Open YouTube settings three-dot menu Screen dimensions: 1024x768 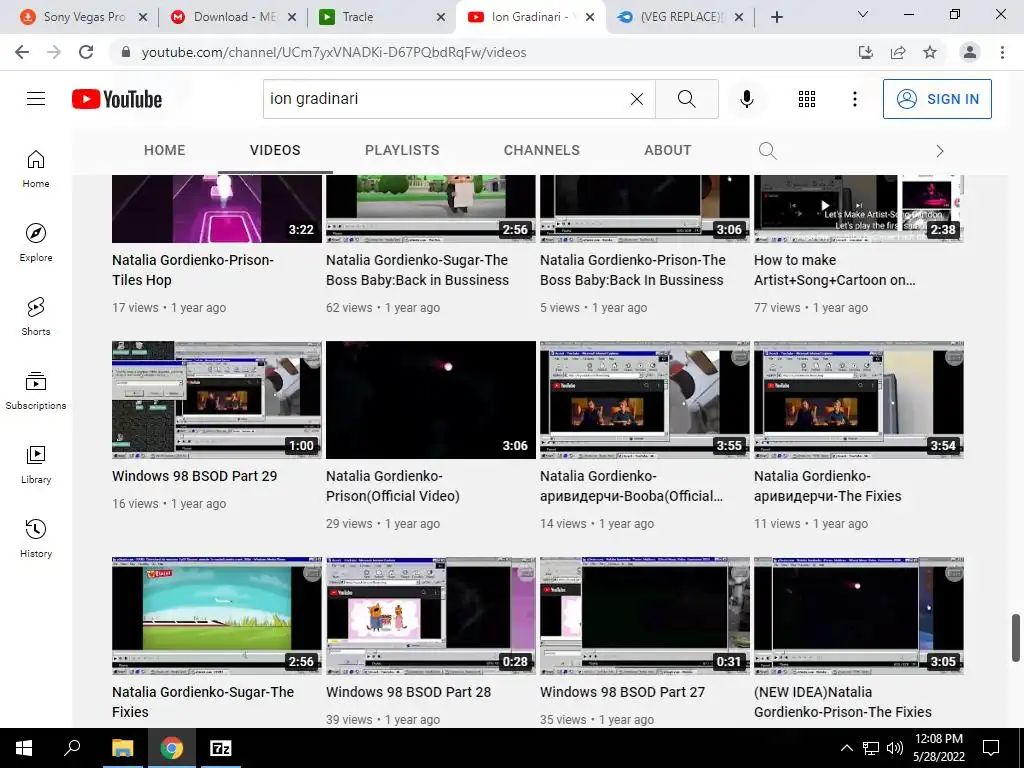pos(854,99)
